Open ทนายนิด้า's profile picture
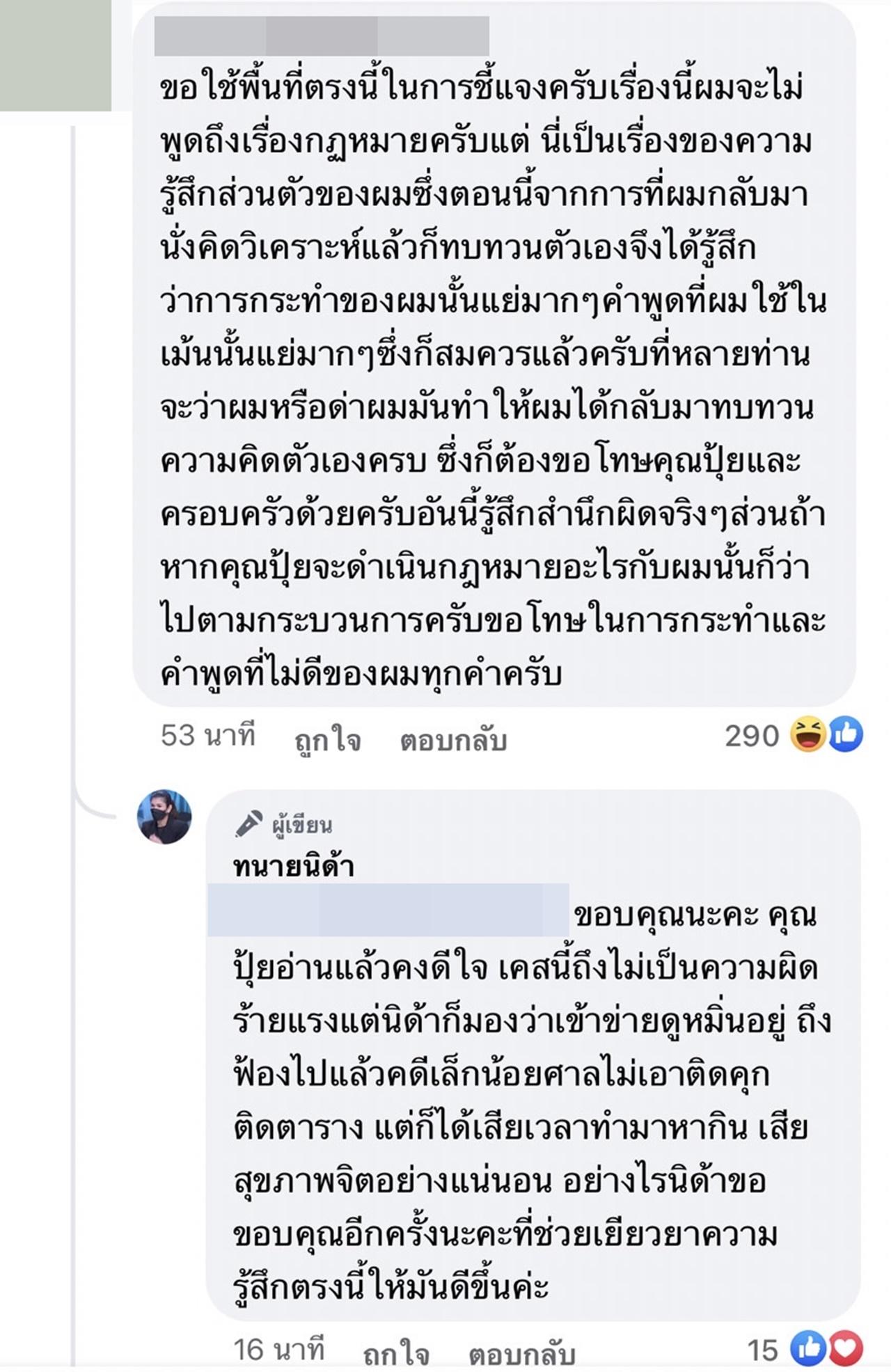 point(164,817)
